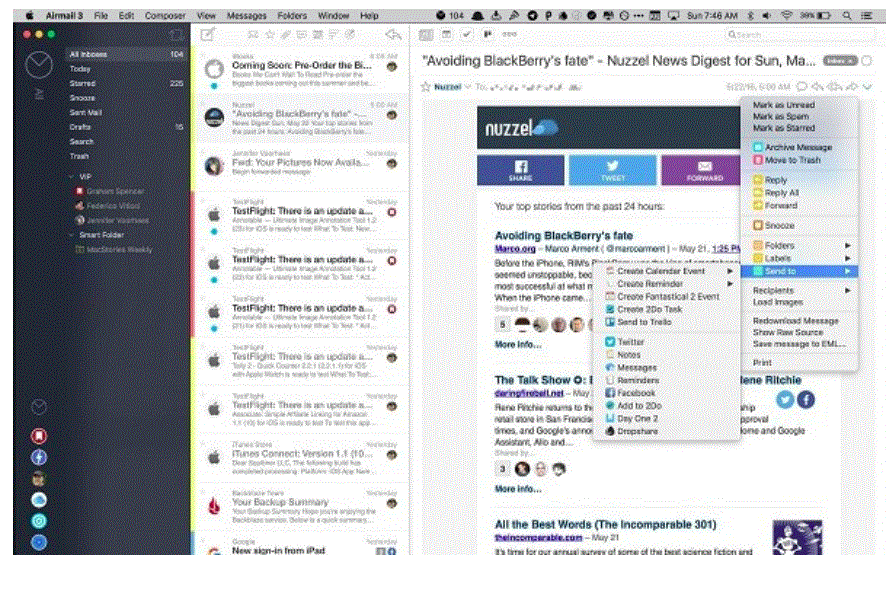Click the search field in toolbar

tap(800, 35)
